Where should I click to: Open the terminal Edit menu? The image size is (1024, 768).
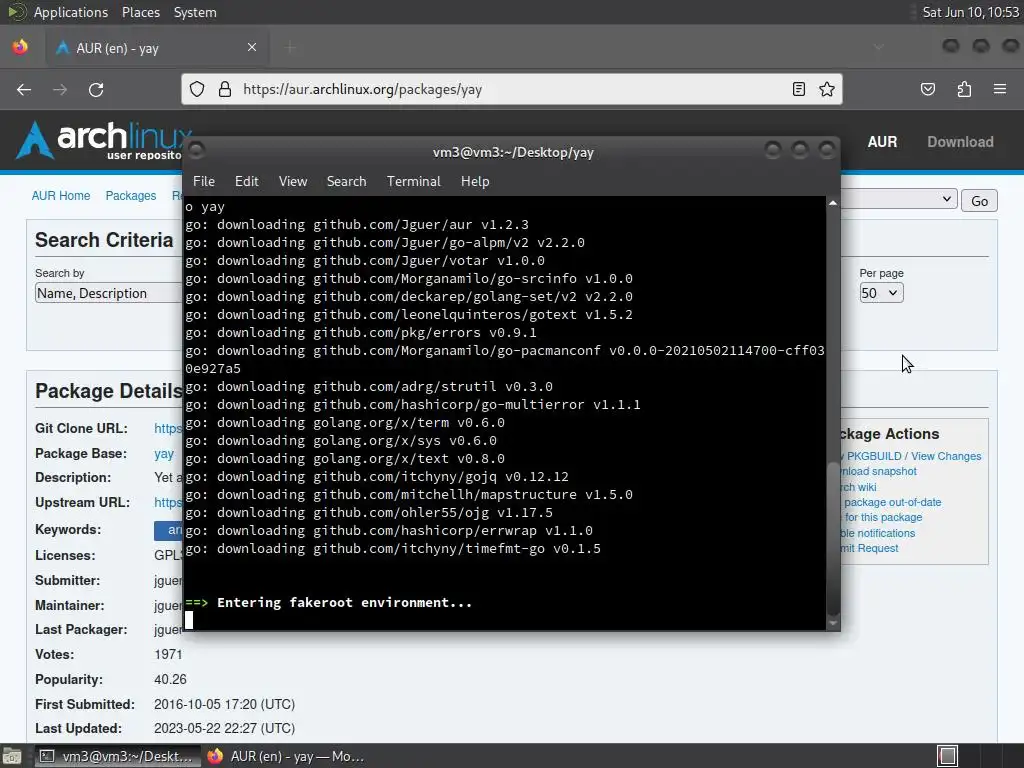click(246, 182)
